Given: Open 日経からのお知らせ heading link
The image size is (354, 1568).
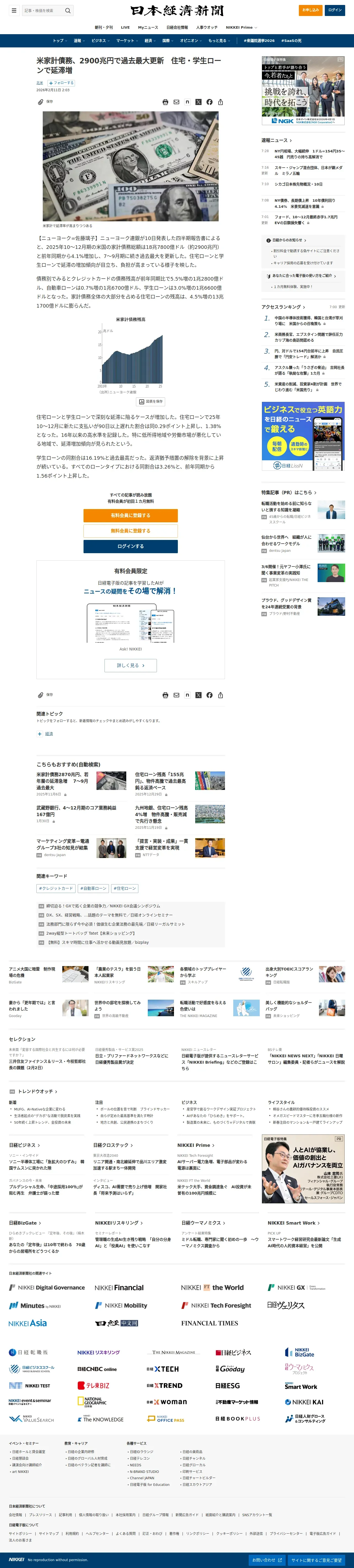Looking at the screenshot, I should (x=287, y=240).
